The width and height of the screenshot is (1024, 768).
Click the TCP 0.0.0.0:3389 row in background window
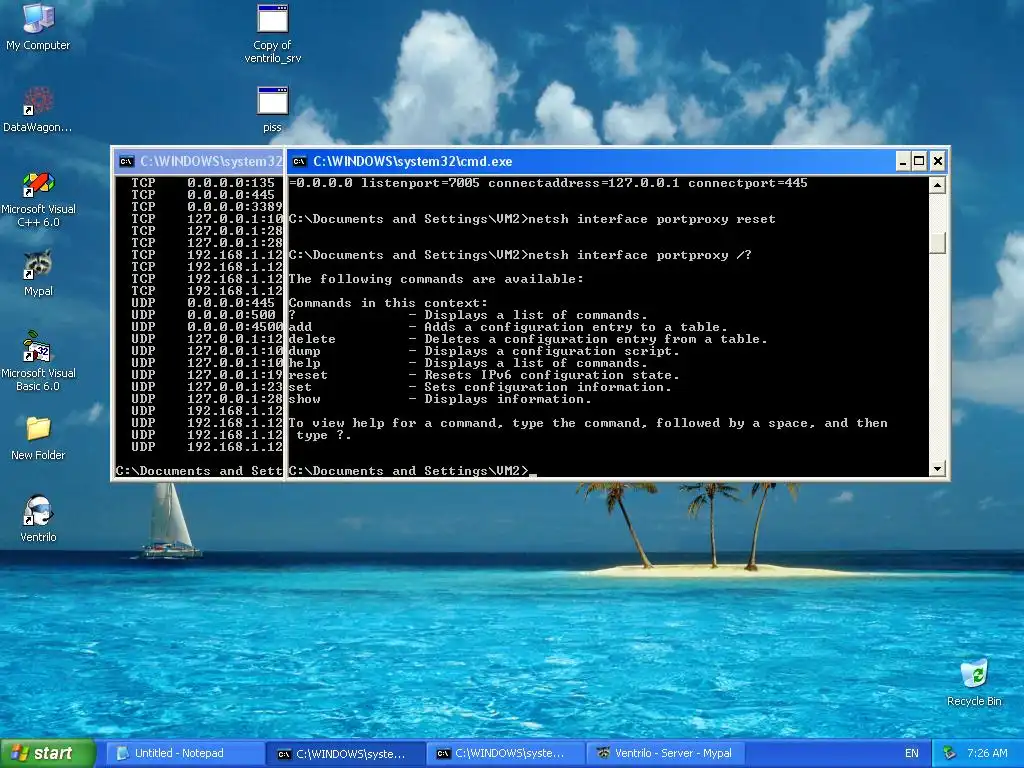(x=206, y=207)
